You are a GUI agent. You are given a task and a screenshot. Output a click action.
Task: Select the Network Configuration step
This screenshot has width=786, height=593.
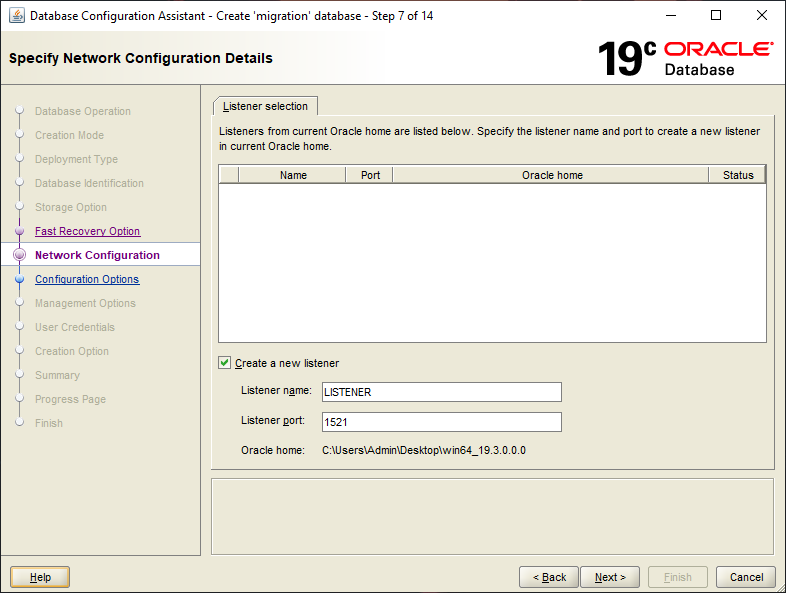(97, 255)
